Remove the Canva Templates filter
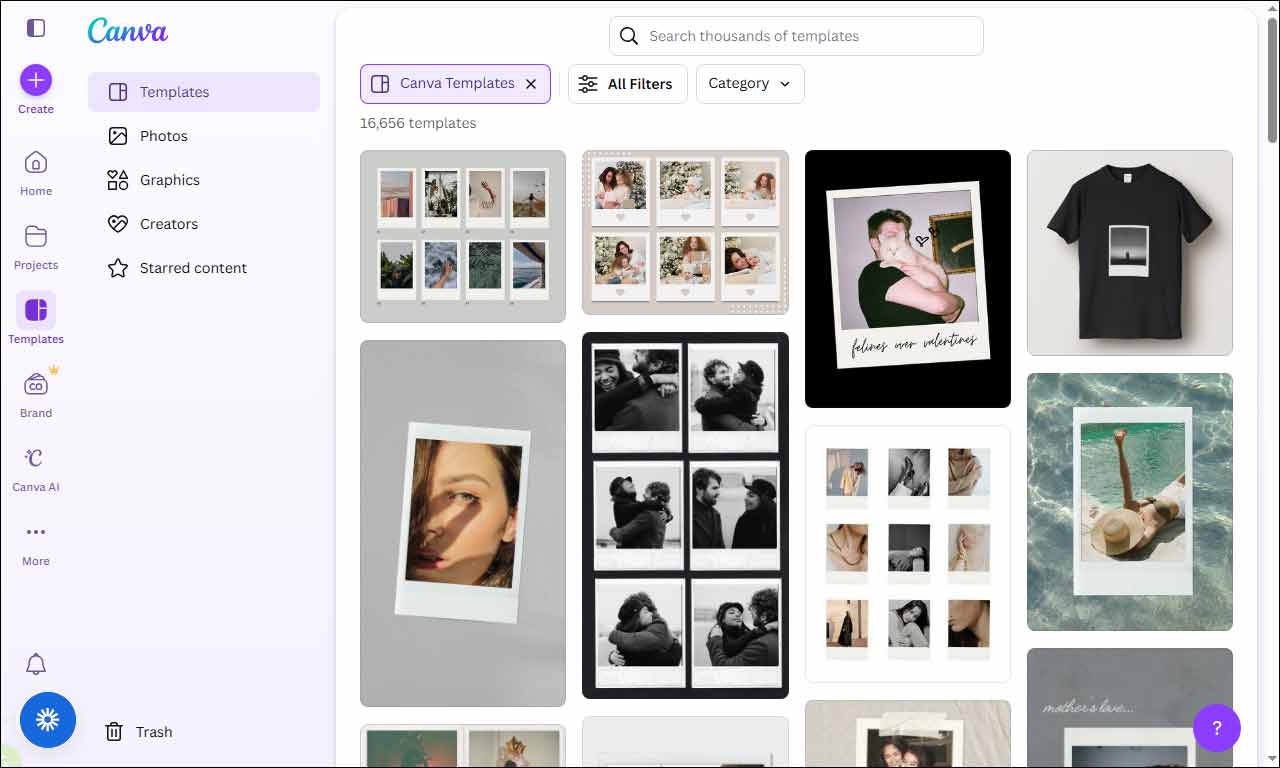 531,84
